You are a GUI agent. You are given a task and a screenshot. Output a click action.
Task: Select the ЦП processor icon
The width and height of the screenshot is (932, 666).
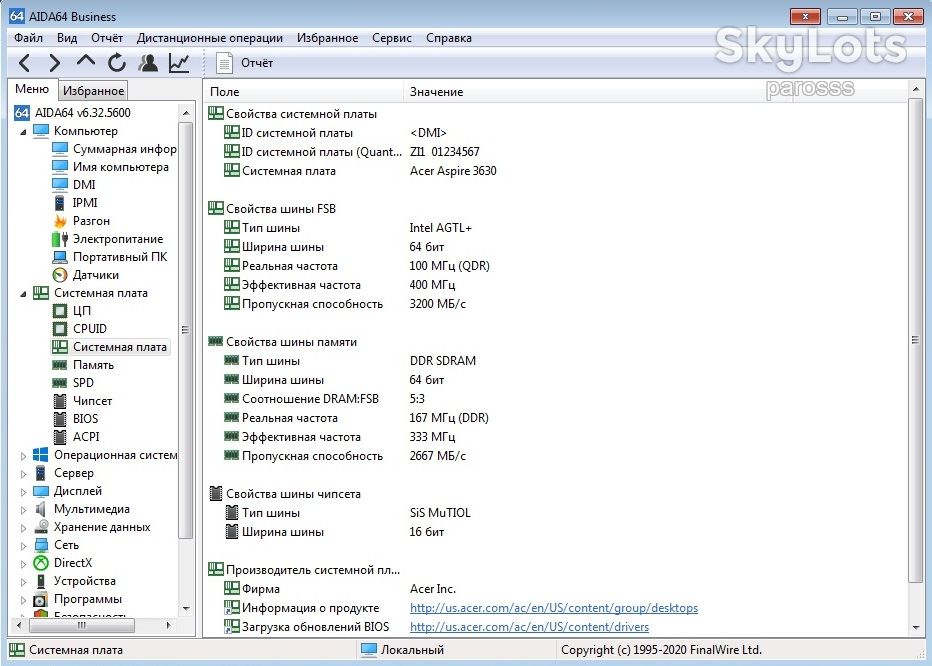59,310
